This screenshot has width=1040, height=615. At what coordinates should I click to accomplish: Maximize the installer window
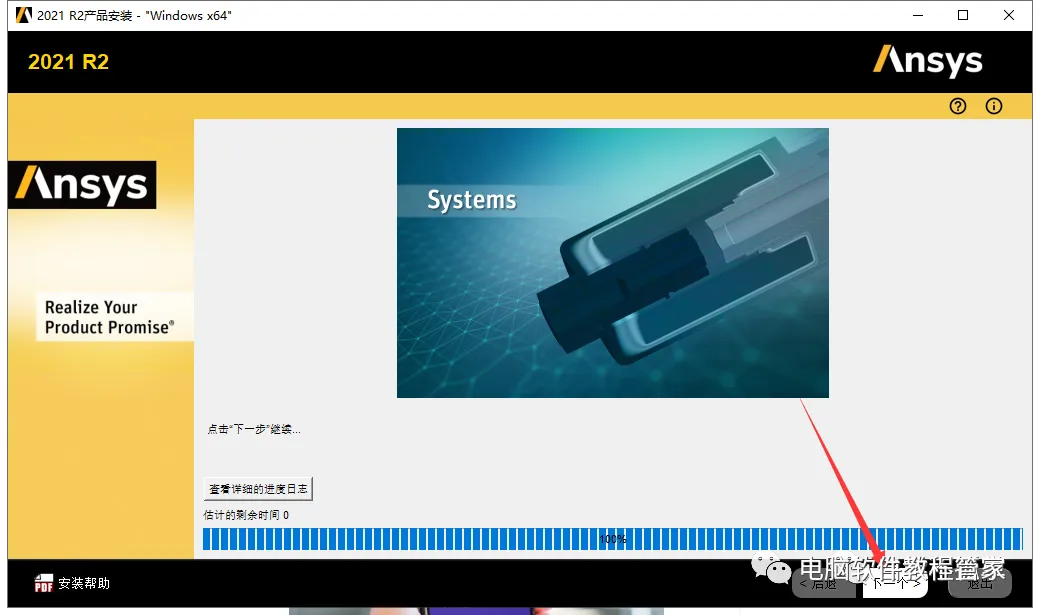pos(963,15)
